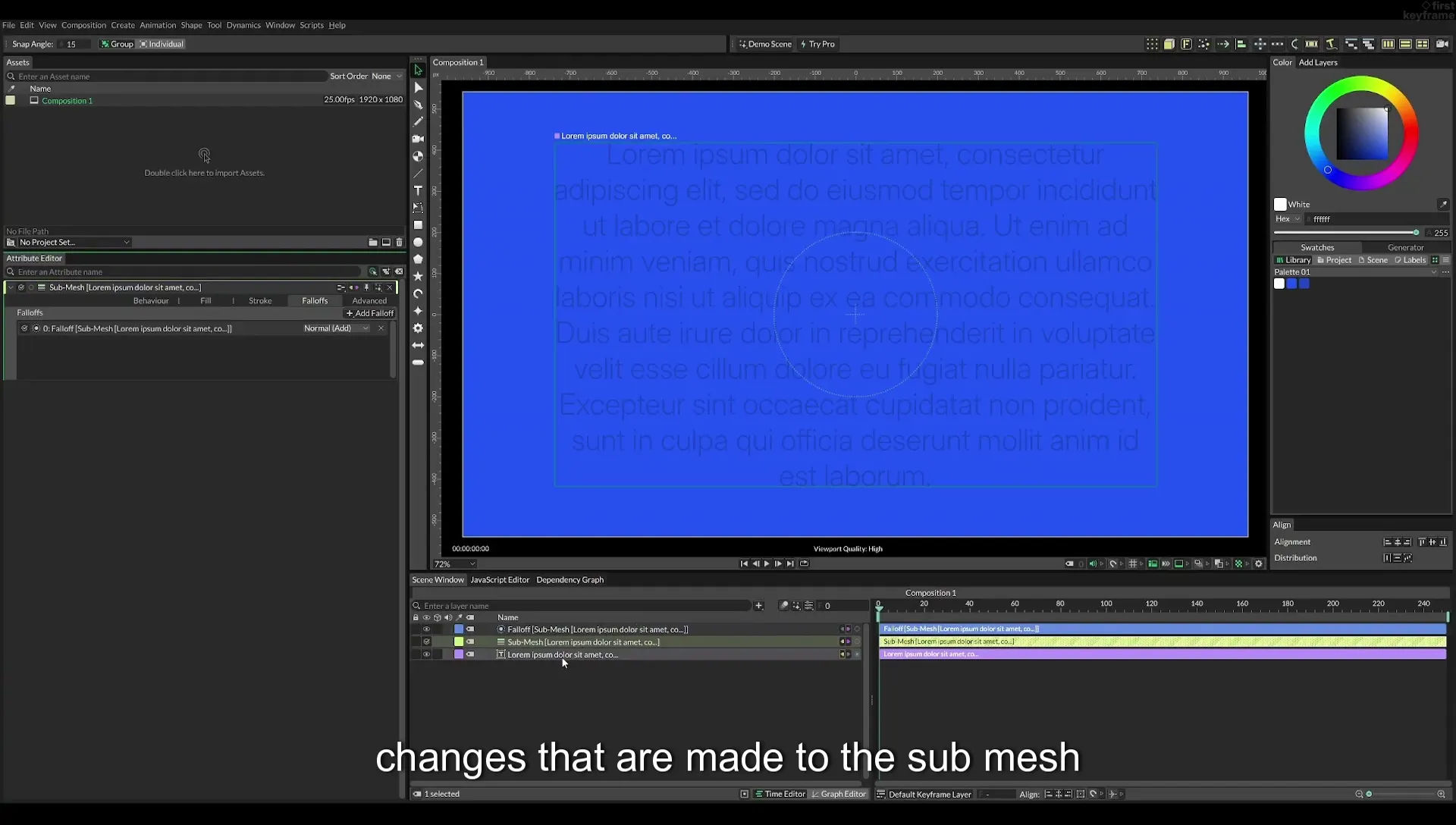
Task: Open the Dynamics menu
Action: click(x=243, y=25)
